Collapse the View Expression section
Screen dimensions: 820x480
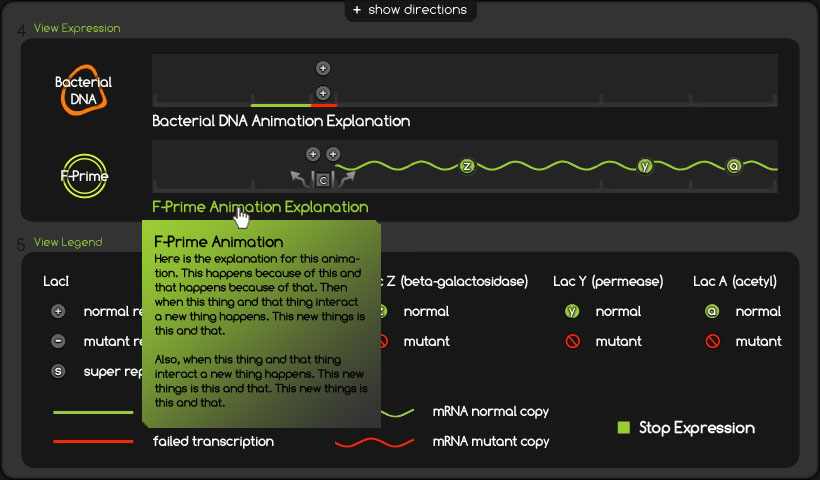coord(76,28)
